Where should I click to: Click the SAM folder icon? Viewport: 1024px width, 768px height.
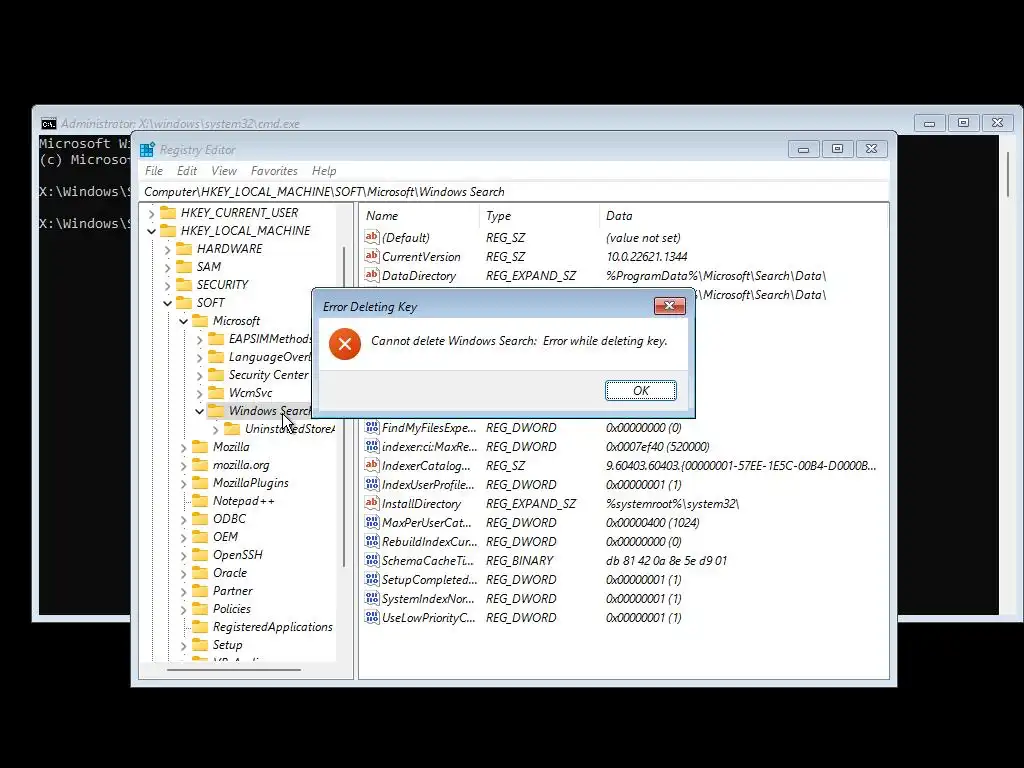[x=184, y=266]
